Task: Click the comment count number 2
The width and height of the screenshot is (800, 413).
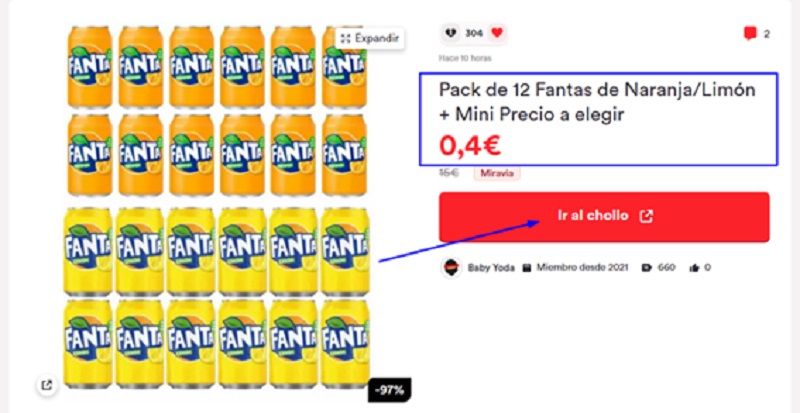Action: [766, 35]
